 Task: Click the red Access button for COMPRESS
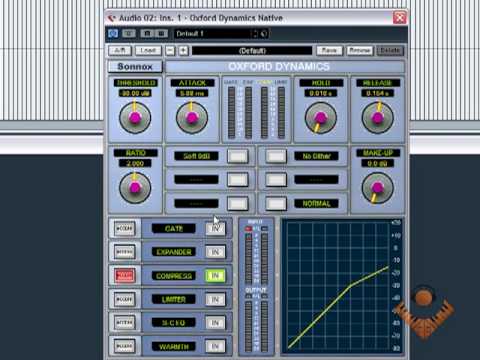125,276
